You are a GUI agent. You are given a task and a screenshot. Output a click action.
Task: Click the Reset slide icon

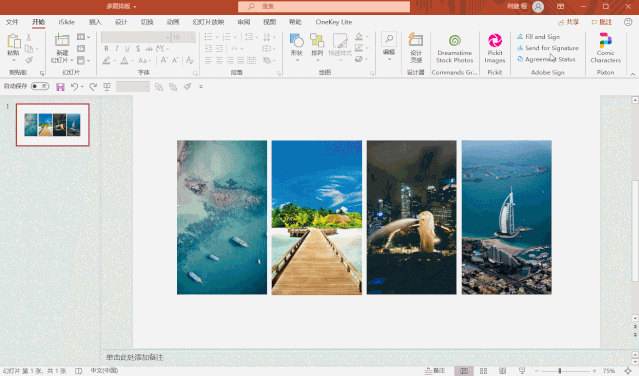(x=81, y=48)
